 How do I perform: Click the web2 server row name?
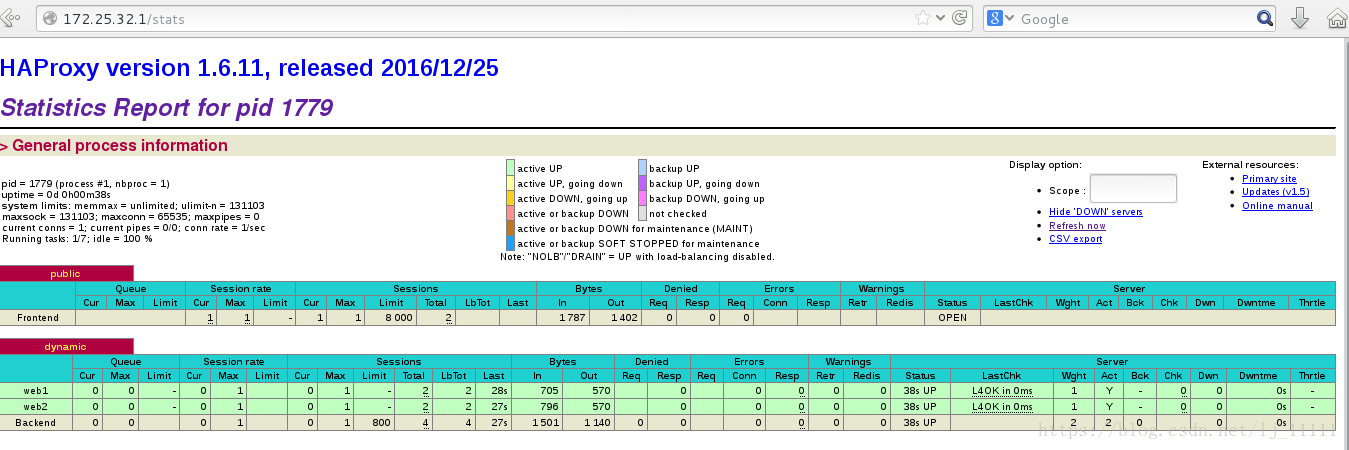click(36, 407)
